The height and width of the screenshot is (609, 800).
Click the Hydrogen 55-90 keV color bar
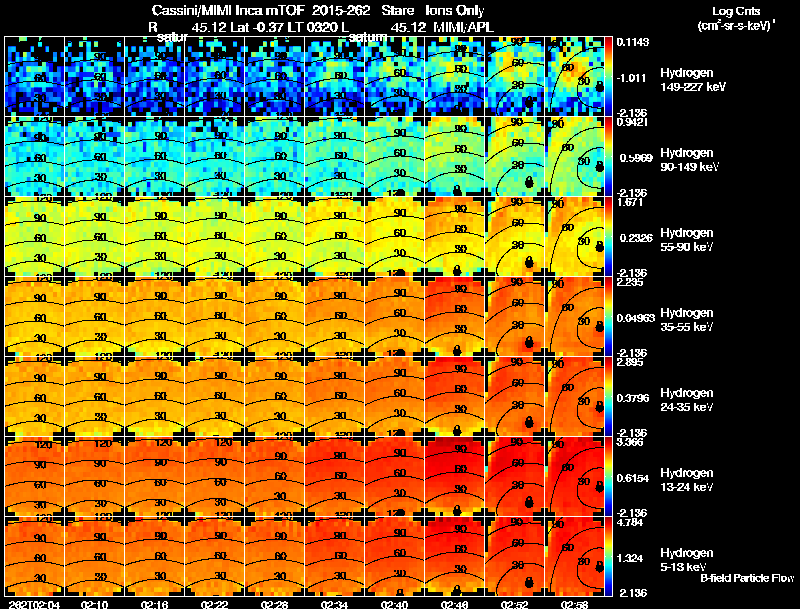609,235
